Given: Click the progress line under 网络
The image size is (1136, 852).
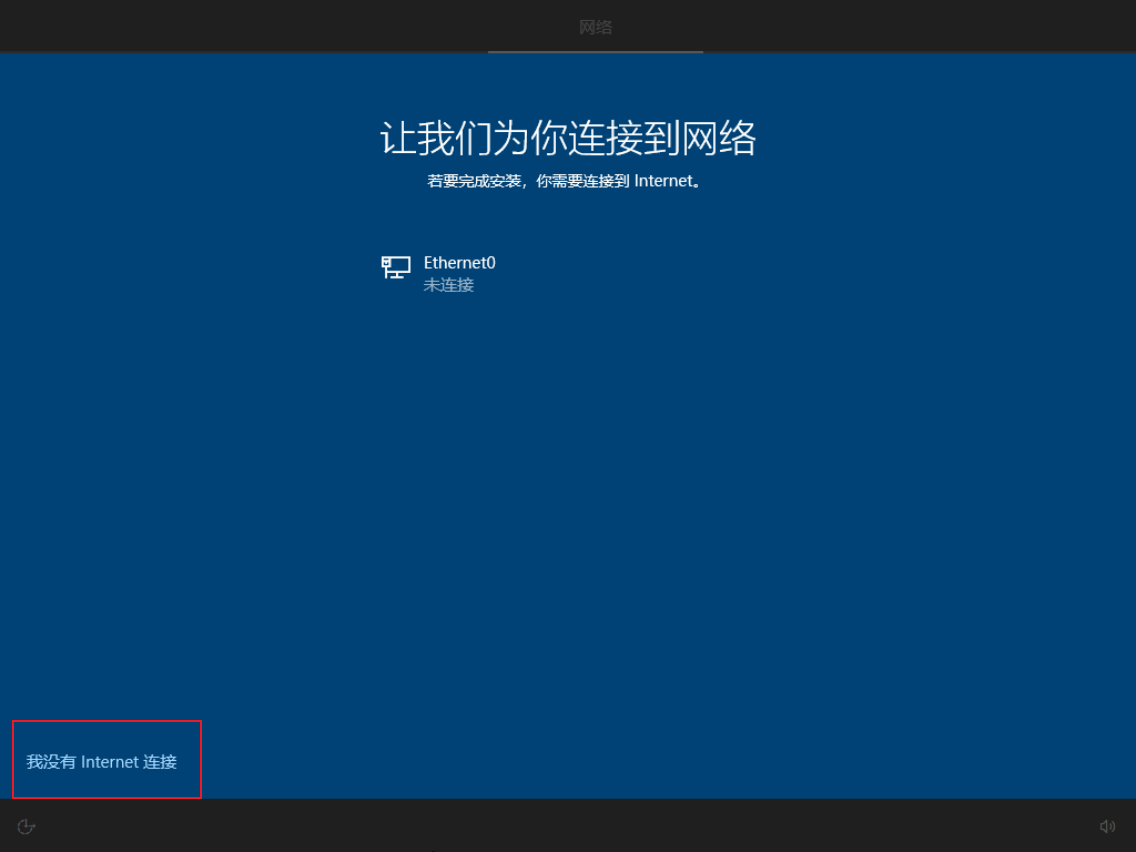Looking at the screenshot, I should pos(596,51).
